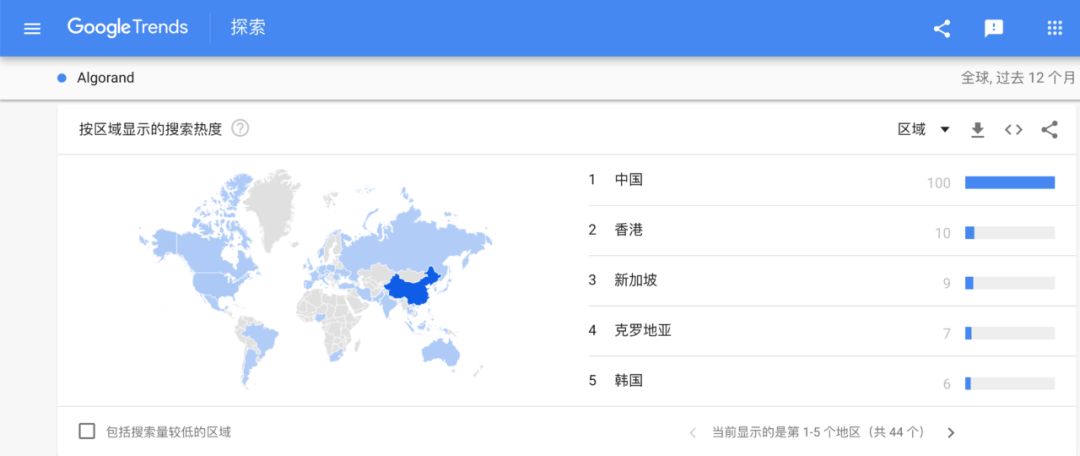Image resolution: width=1080 pixels, height=456 pixels.
Task: Share the region interest card
Action: [x=1049, y=129]
